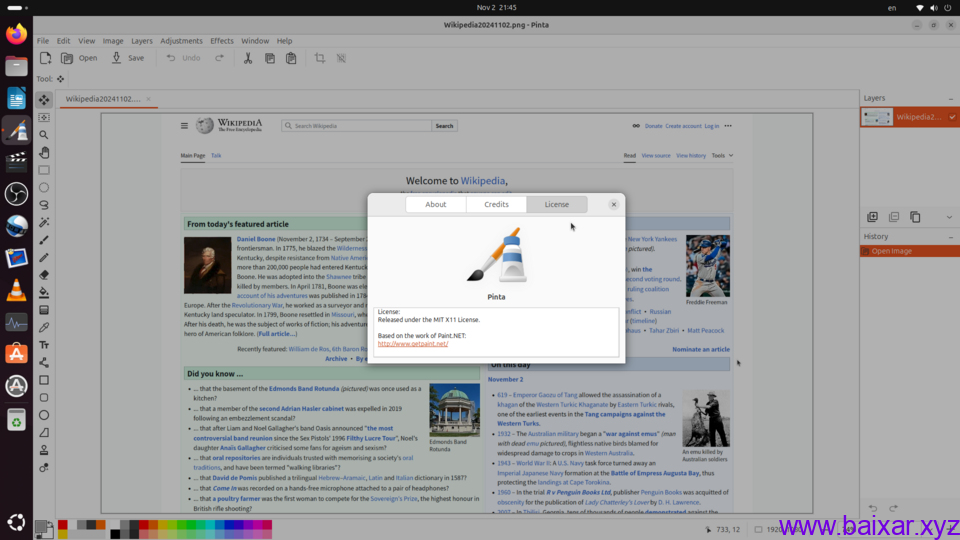Click the Save button in toolbar
The height and width of the screenshot is (540, 960).
tap(128, 58)
